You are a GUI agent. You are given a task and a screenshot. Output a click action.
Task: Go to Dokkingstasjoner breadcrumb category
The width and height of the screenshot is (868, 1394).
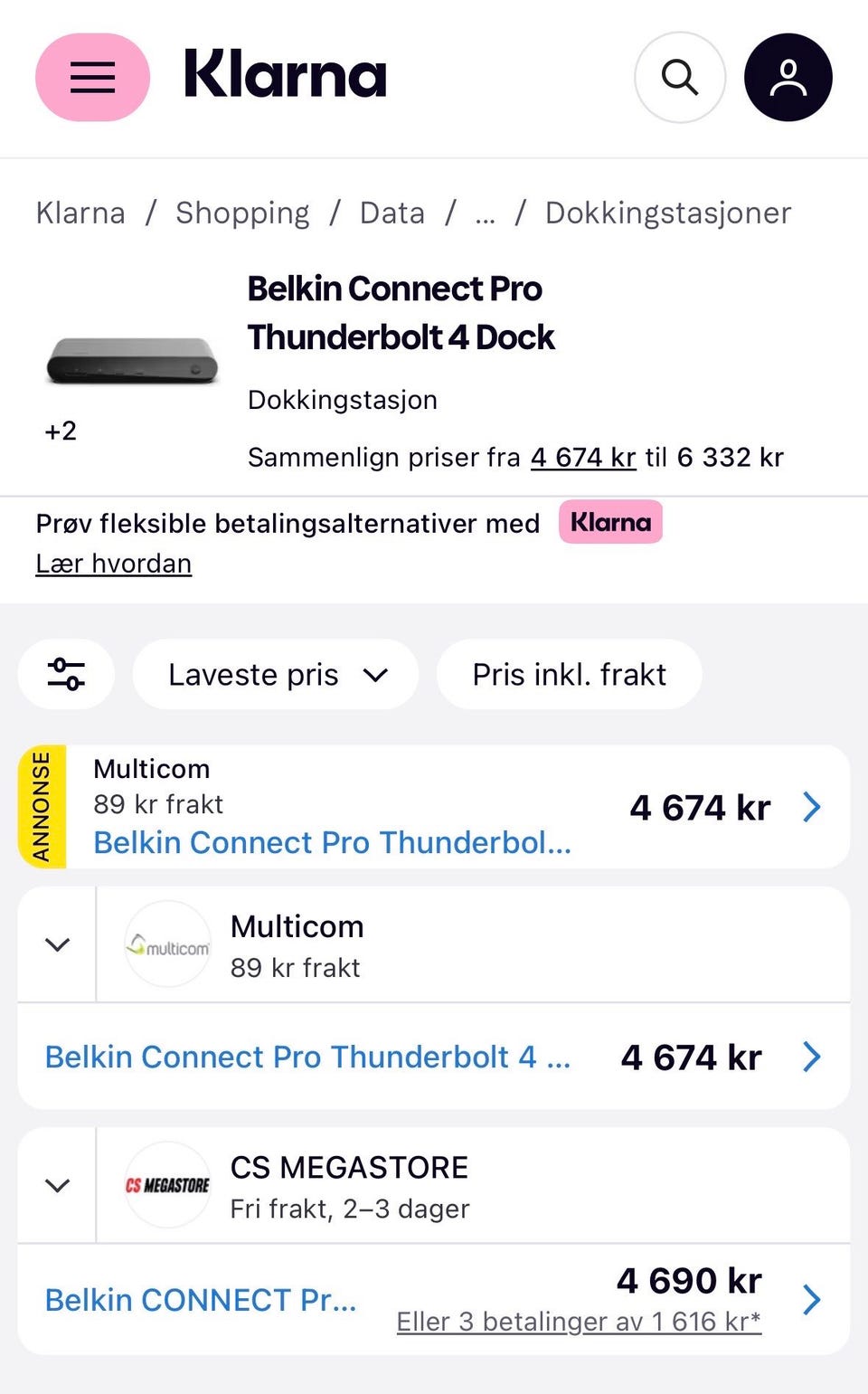668,213
